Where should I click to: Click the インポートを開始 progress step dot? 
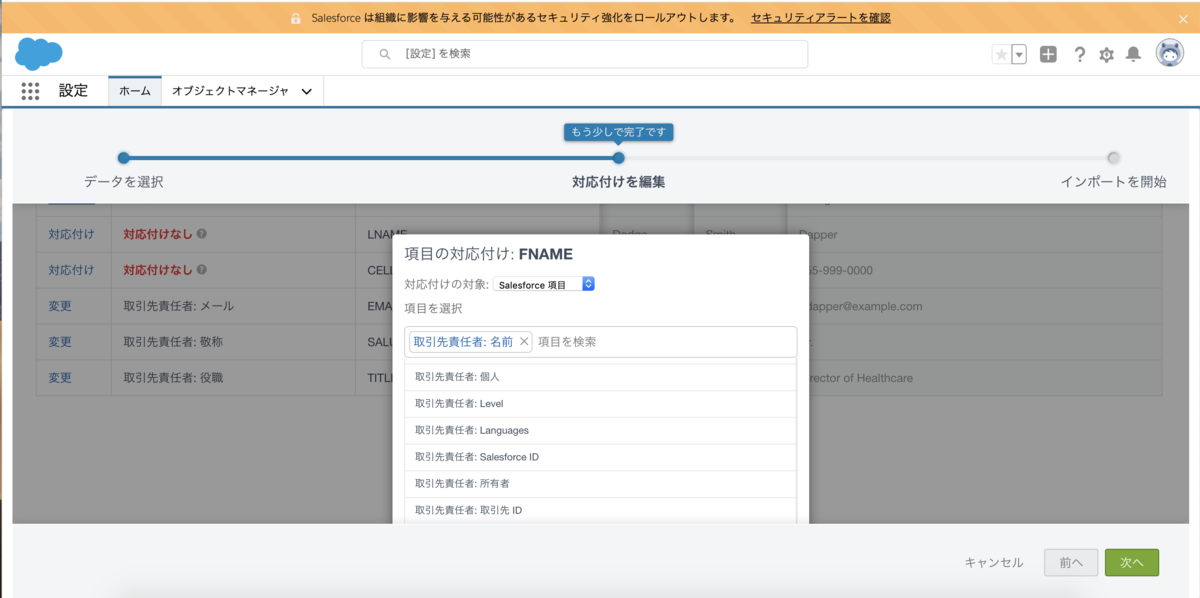click(x=1113, y=157)
